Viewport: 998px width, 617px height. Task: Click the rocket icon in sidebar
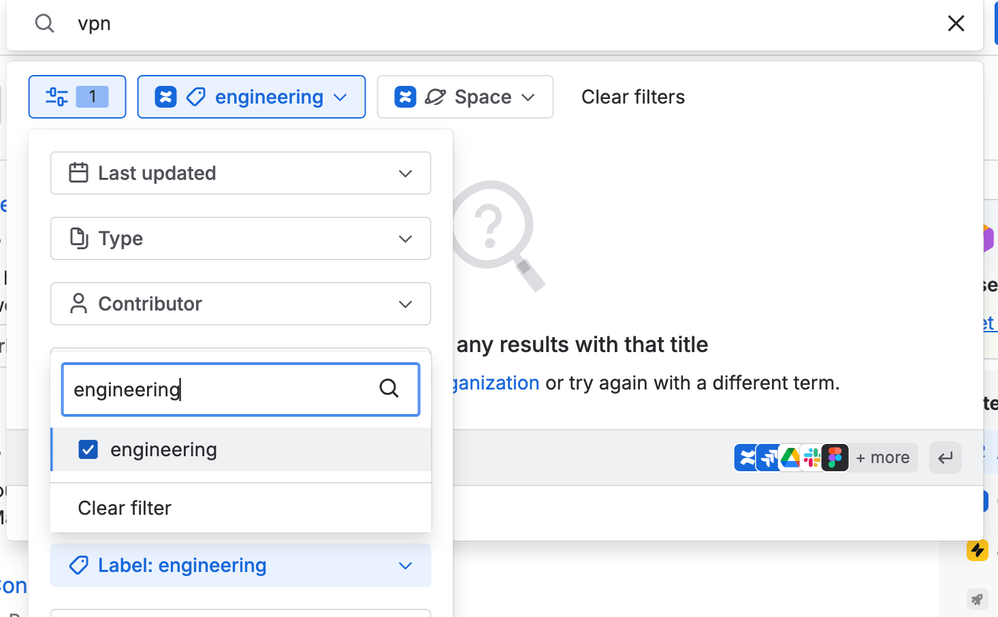pos(977,599)
